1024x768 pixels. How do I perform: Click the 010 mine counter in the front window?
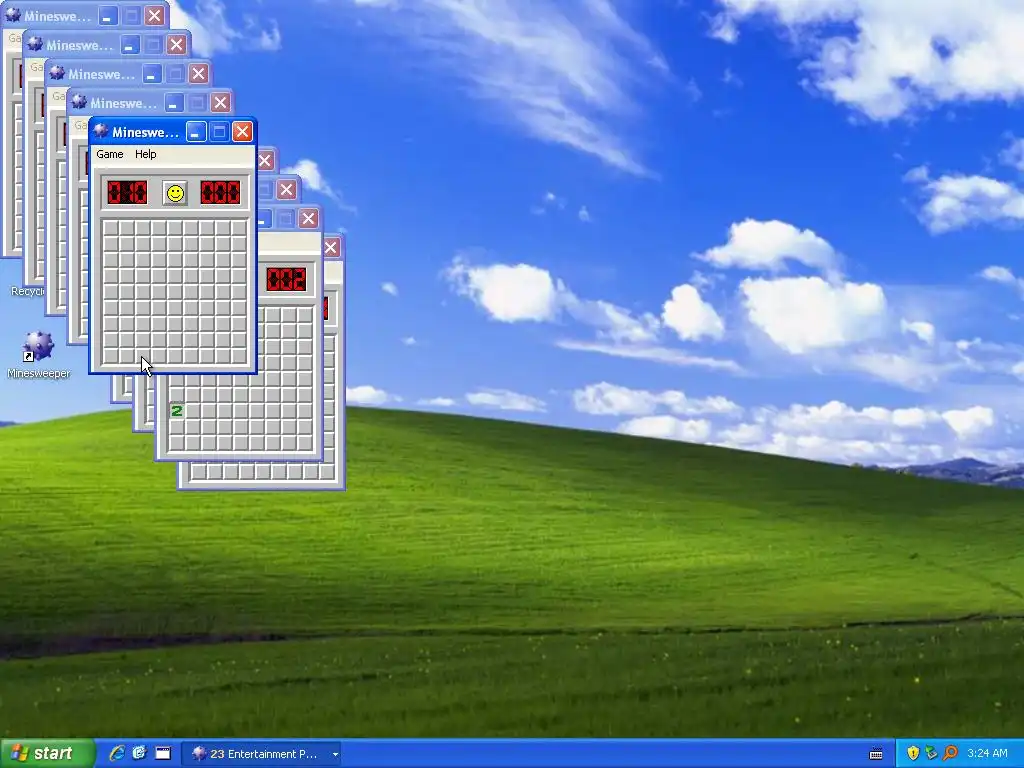[127, 193]
